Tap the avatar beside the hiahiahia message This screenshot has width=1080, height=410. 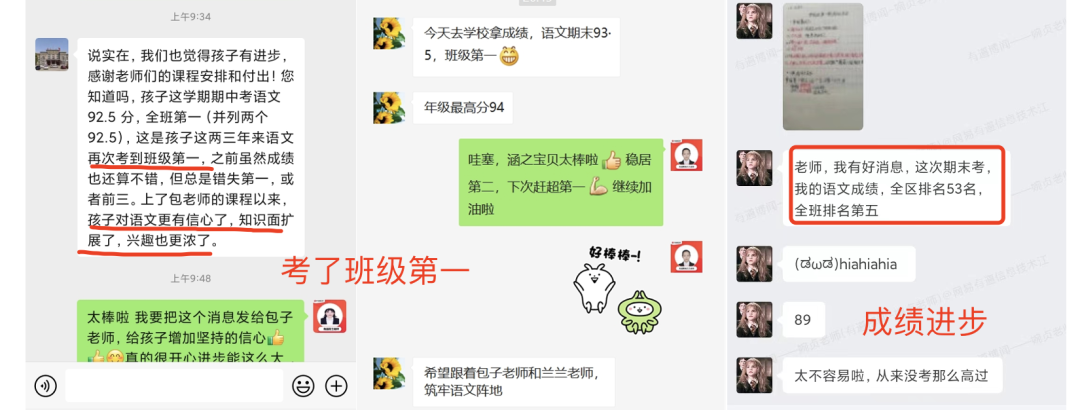tap(754, 264)
